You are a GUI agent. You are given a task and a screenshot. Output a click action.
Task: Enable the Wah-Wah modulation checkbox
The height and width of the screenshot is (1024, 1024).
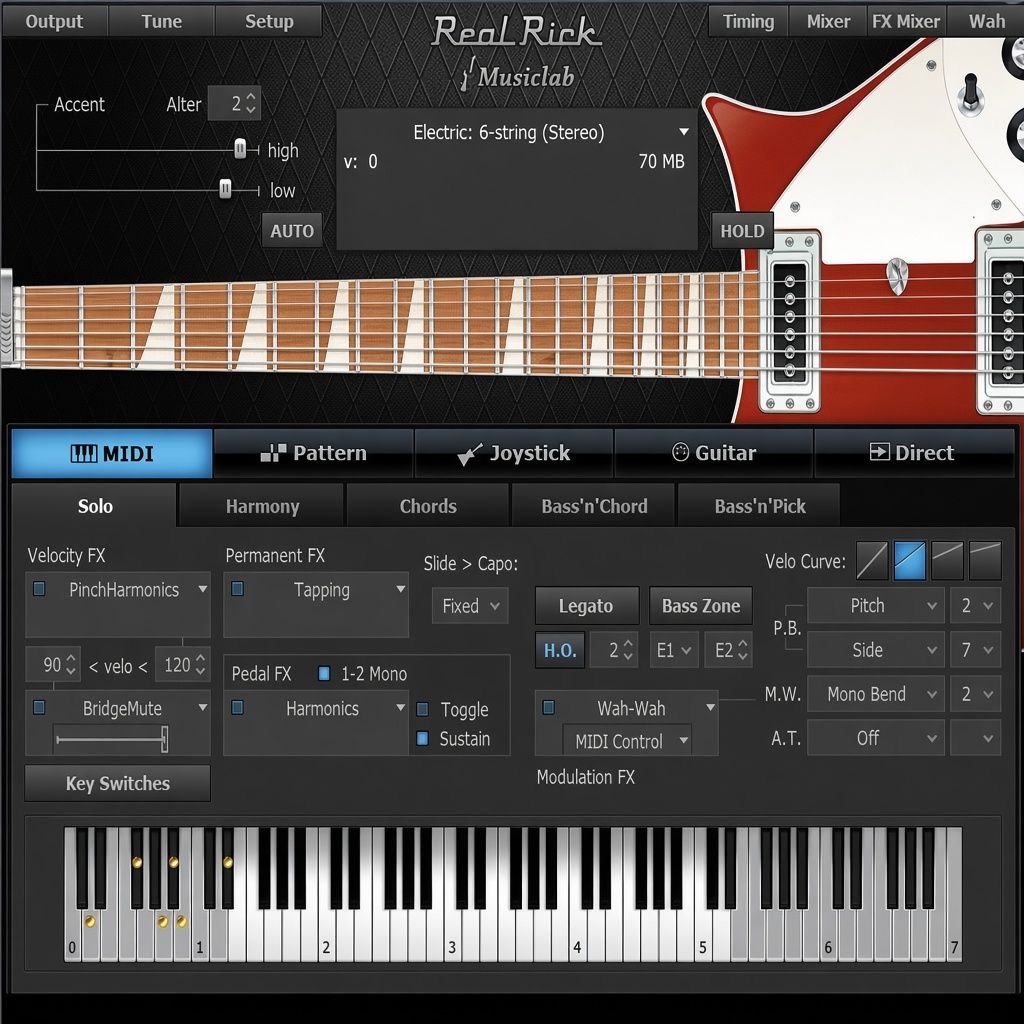(x=549, y=707)
